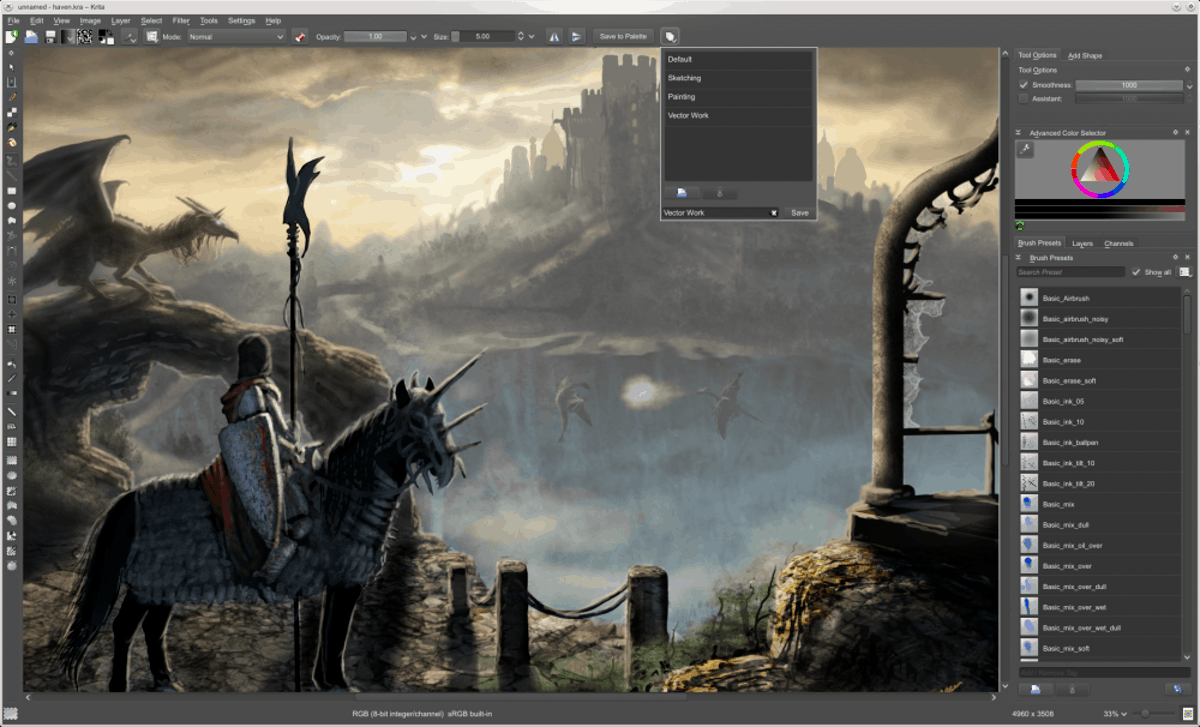Click the Save to Palette button
Viewport: 1200px width, 727px height.
pyautogui.click(x=623, y=36)
